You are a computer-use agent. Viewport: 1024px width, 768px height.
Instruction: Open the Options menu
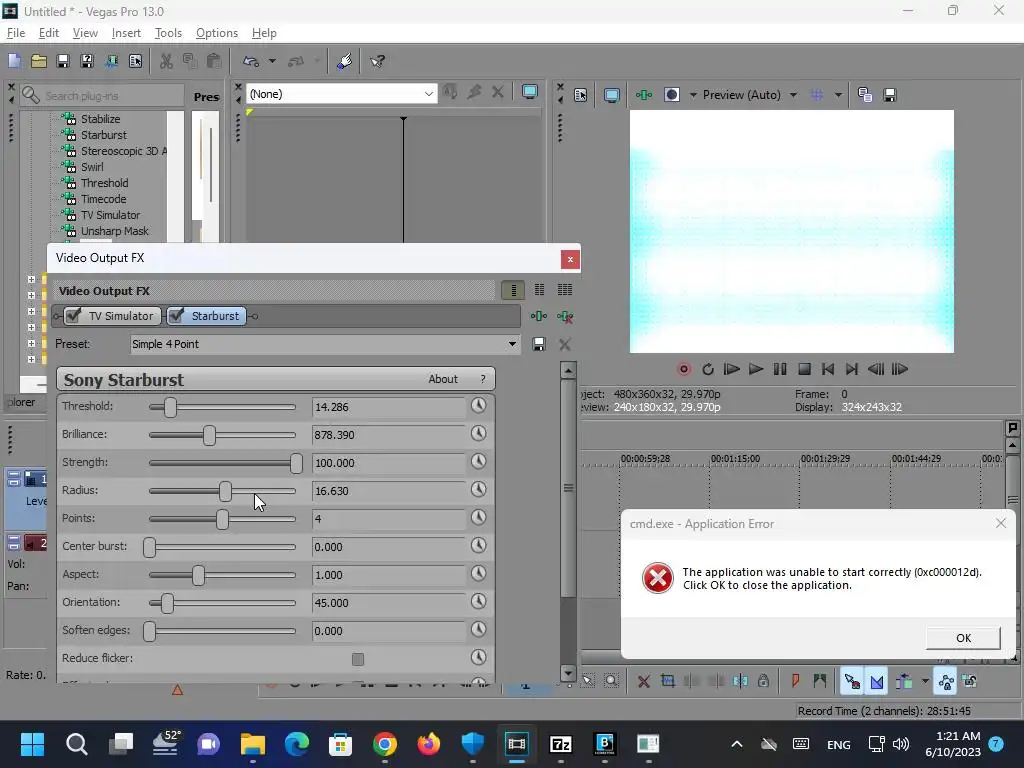217,33
